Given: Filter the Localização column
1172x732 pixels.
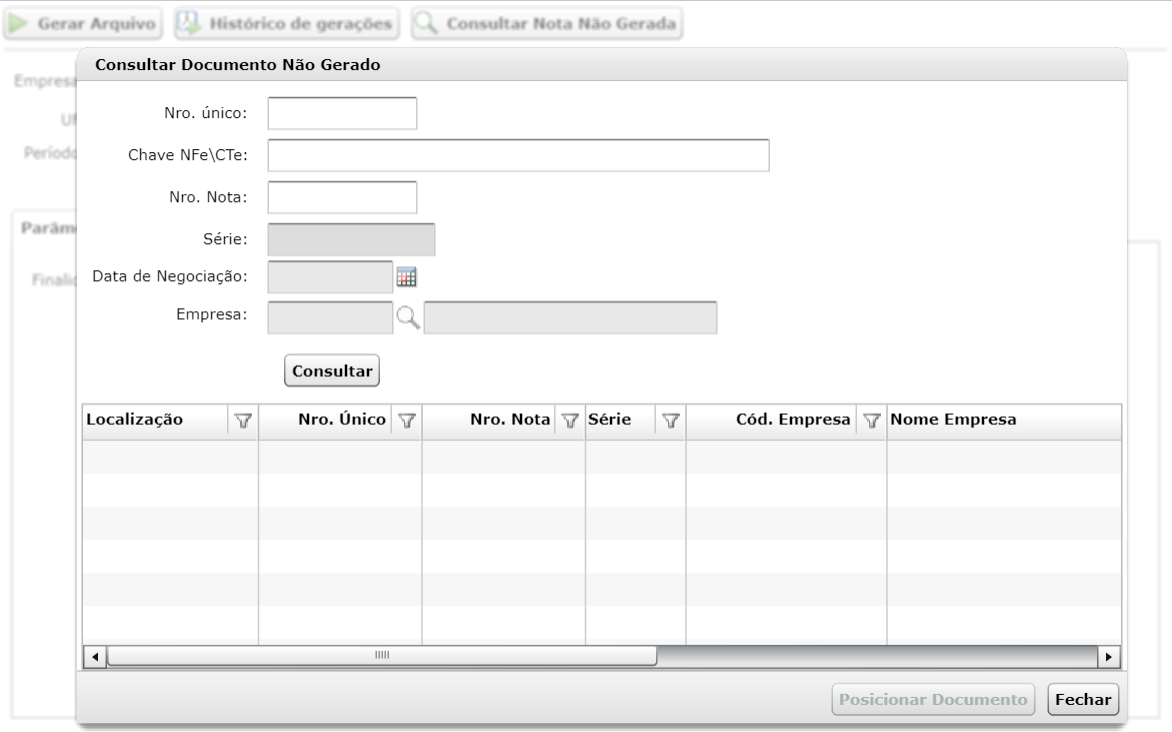Looking at the screenshot, I should 243,421.
